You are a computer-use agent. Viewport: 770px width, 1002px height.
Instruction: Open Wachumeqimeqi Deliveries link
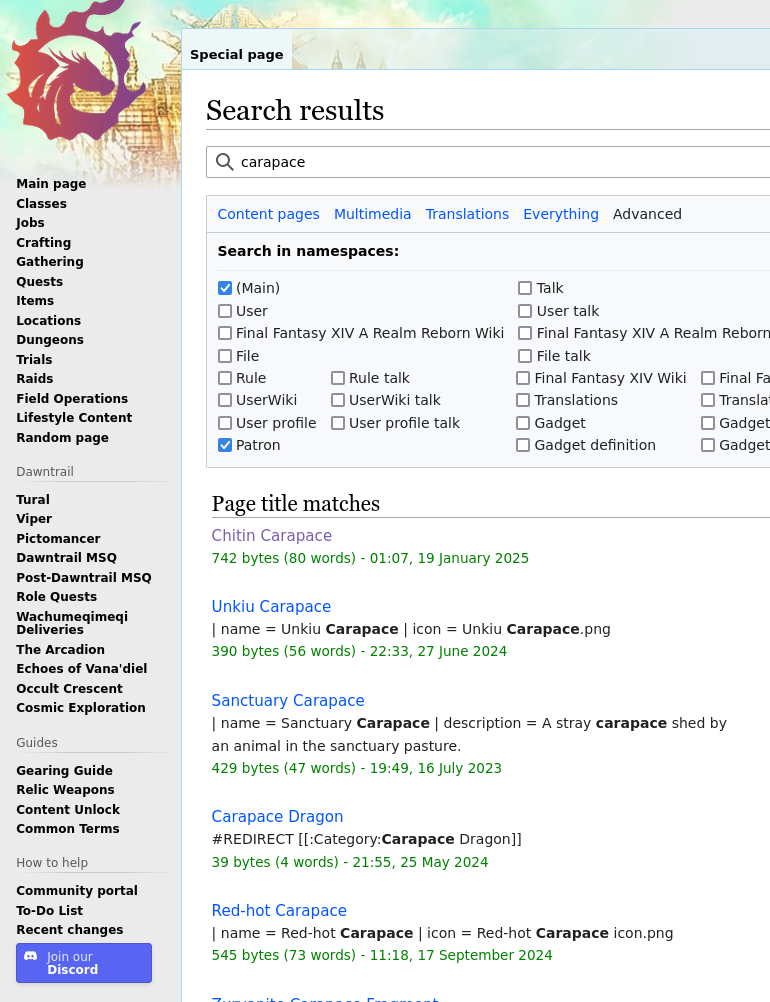(x=72, y=623)
